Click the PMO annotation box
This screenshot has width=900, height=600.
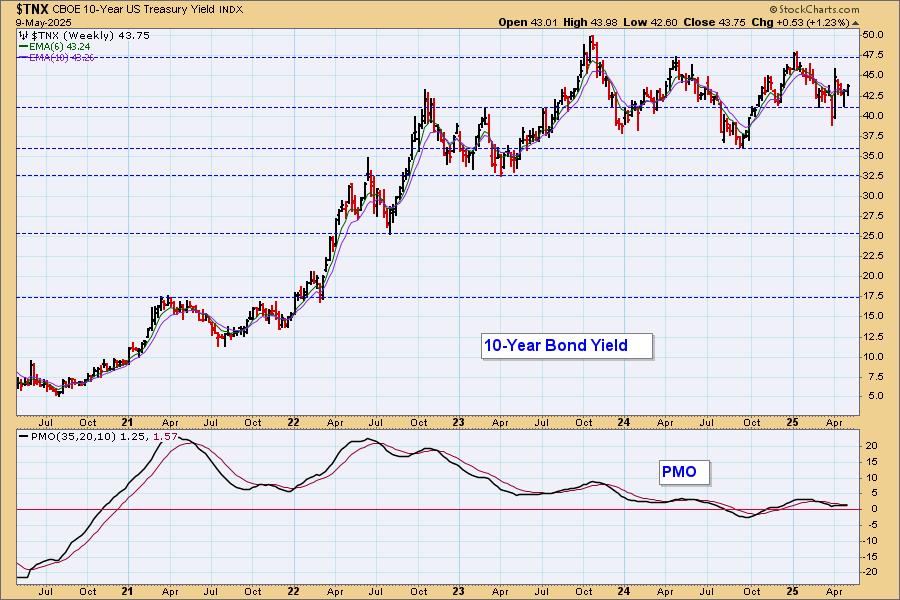684,472
